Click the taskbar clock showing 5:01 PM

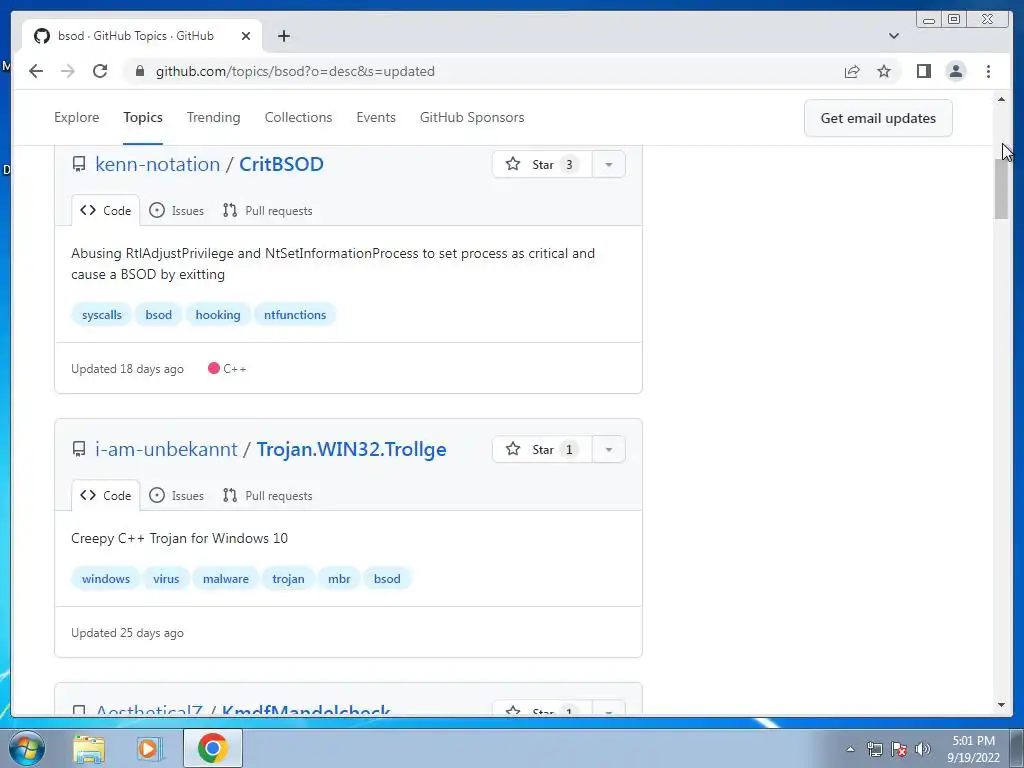pos(973,749)
